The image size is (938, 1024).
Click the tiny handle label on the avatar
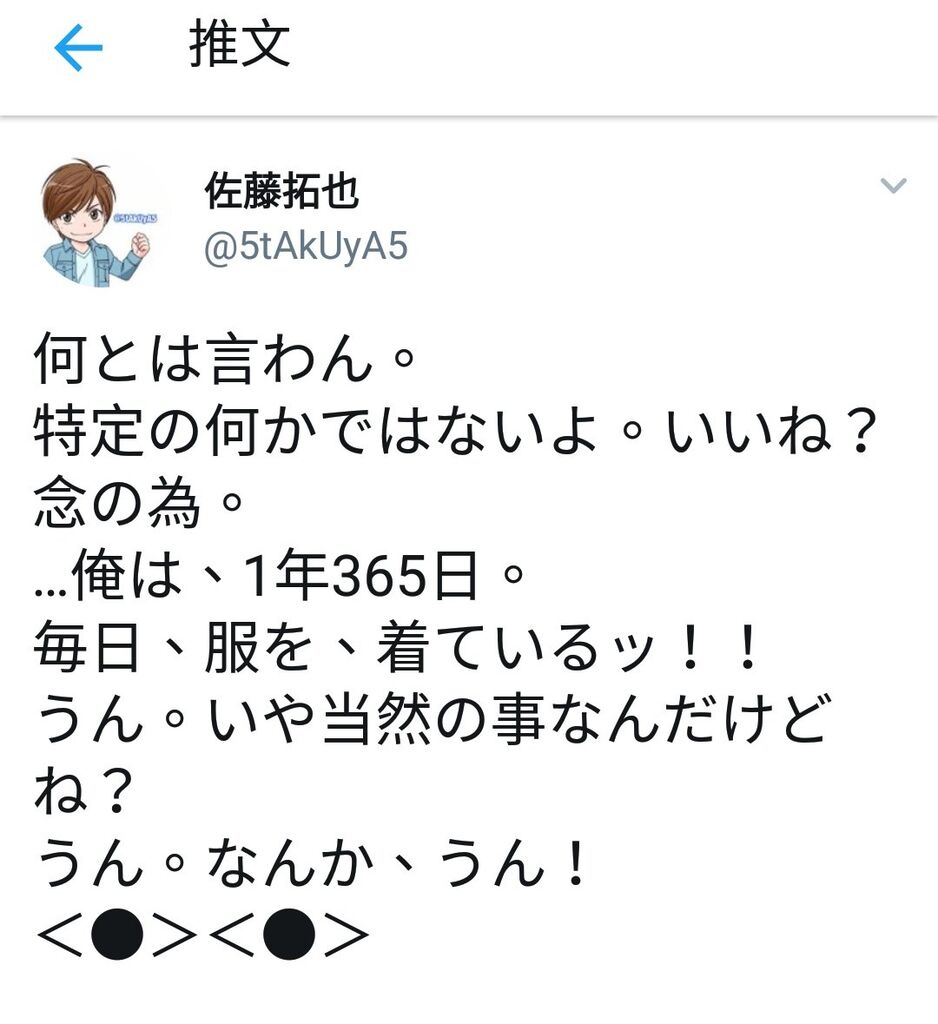tap(135, 218)
